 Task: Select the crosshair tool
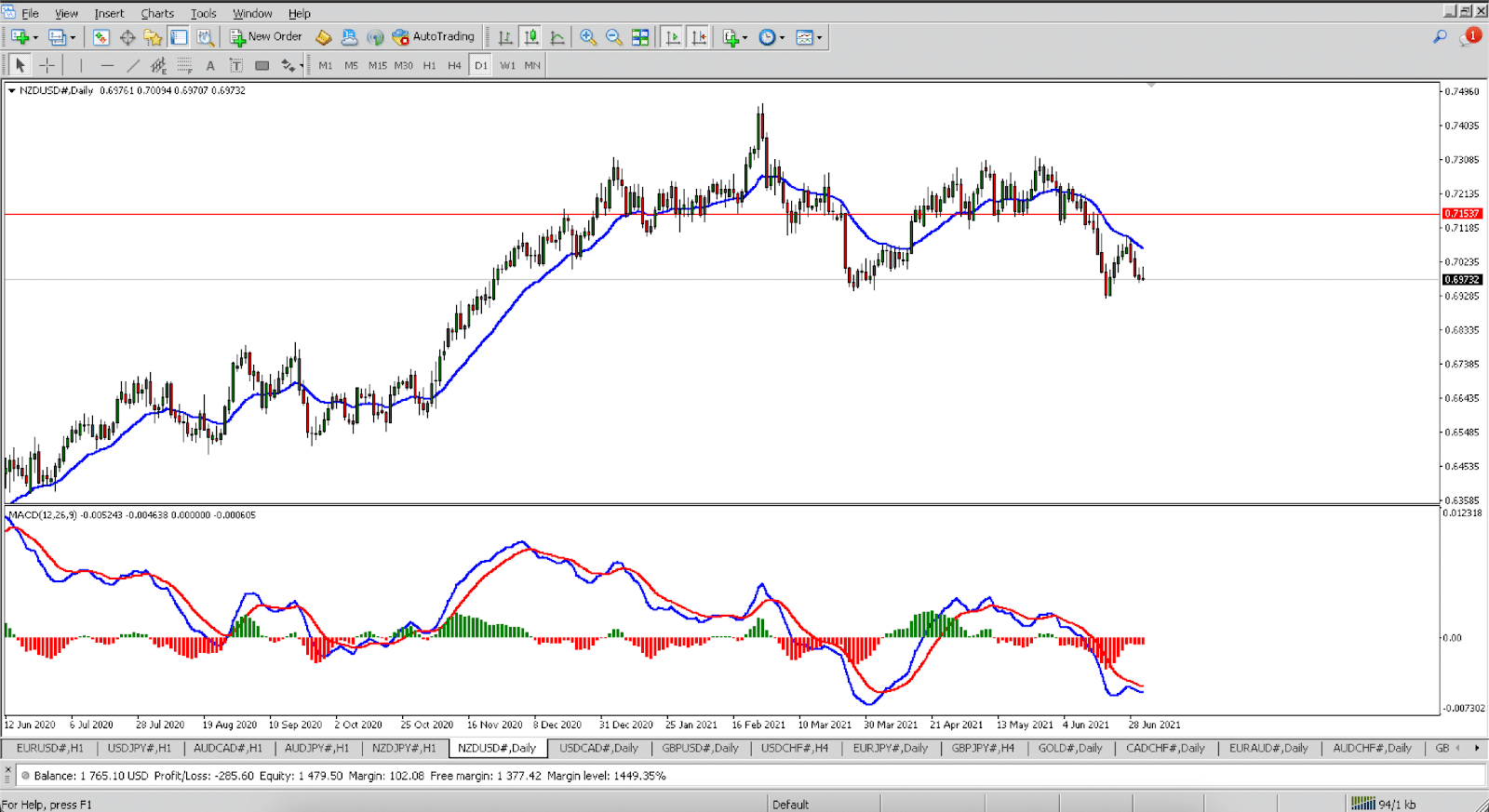(47, 65)
